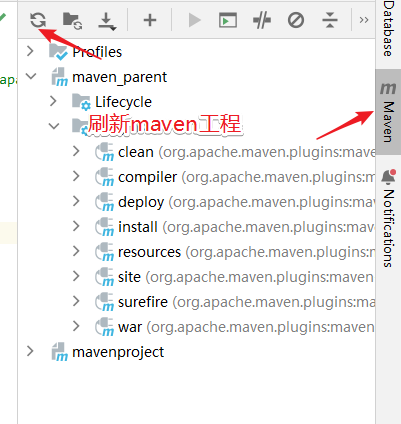Switch to the Maven side tab
Screen dimensions: 401x424
point(388,112)
